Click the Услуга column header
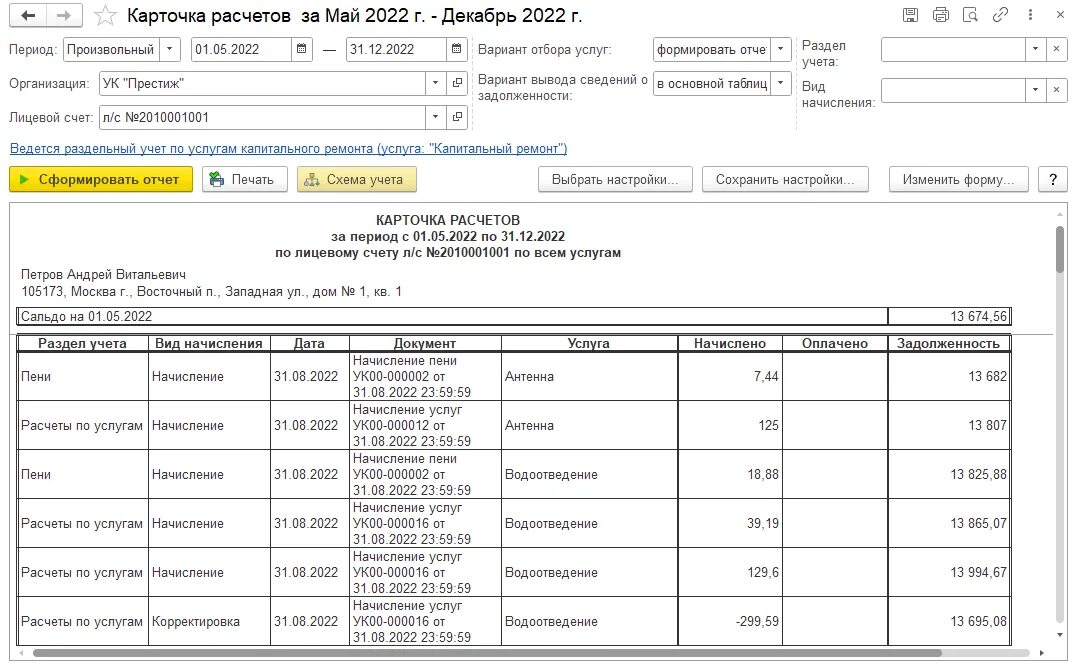Viewport: 1077px width, 665px height. 589,343
